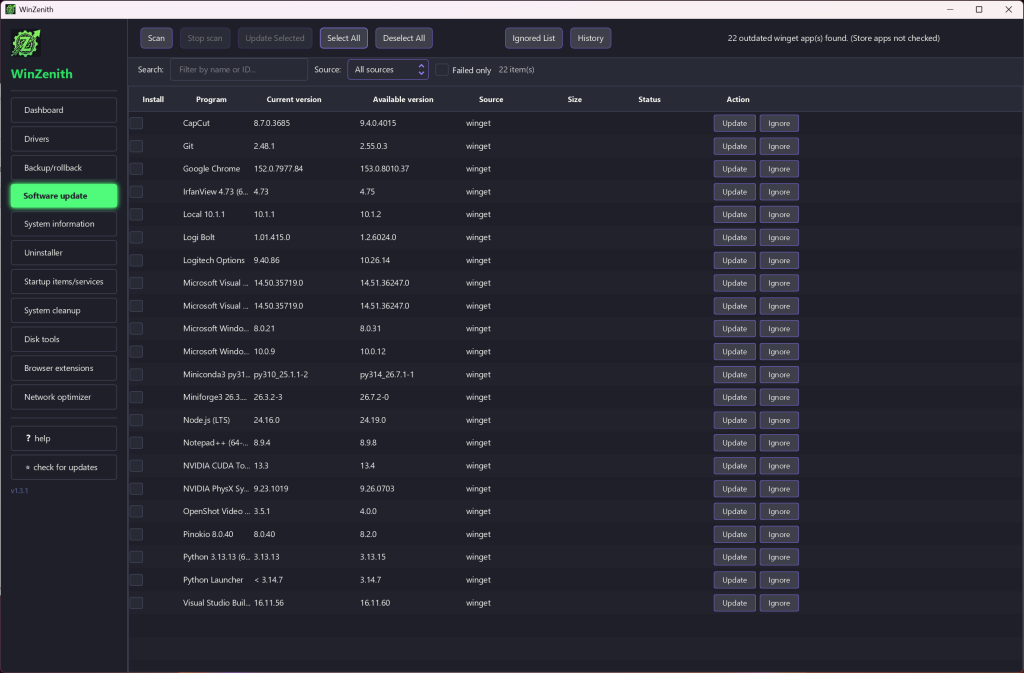Image resolution: width=1024 pixels, height=673 pixels.
Task: Open Startup items/services
Action: (64, 282)
